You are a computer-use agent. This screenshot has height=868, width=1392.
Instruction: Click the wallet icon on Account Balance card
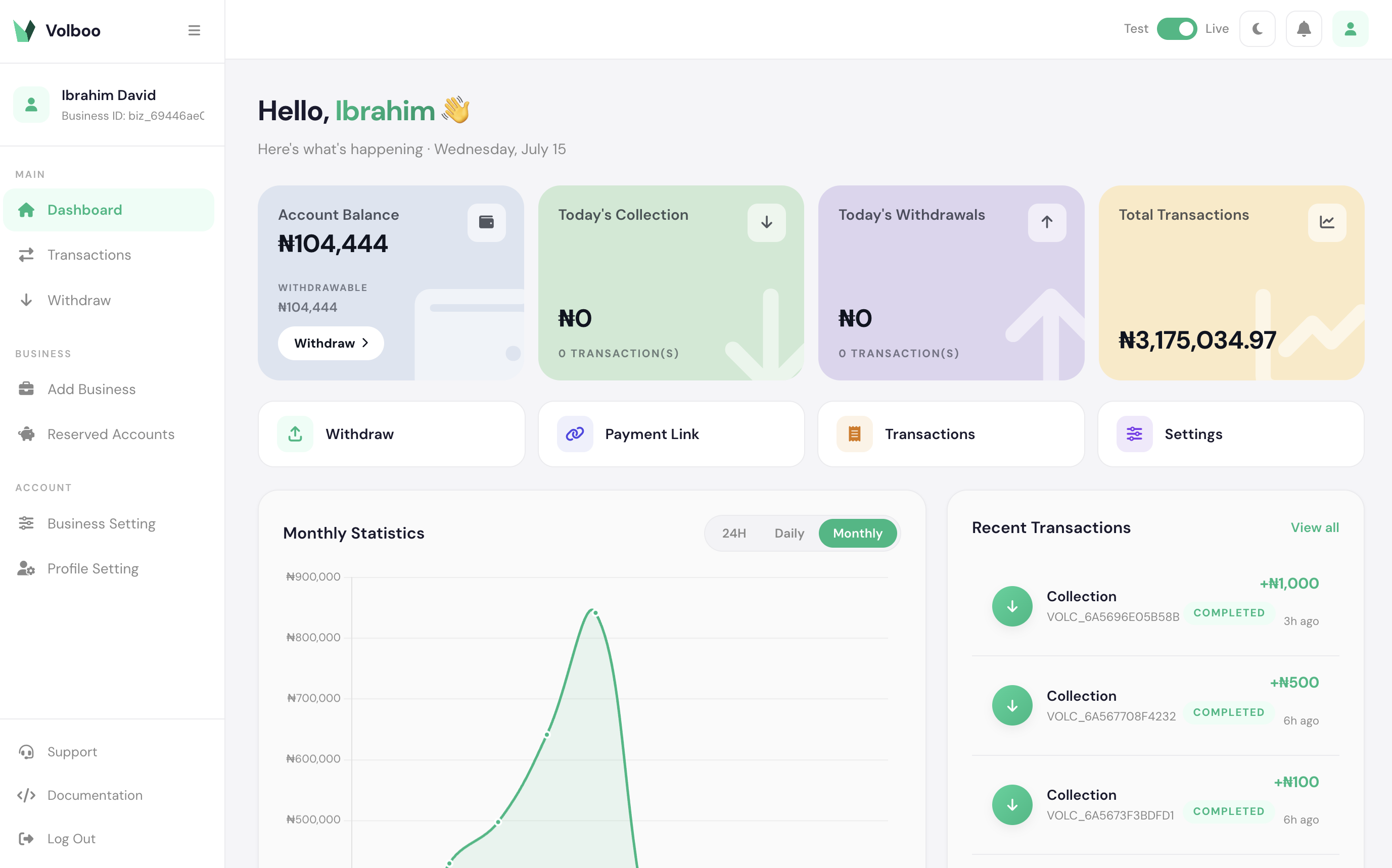coord(486,222)
